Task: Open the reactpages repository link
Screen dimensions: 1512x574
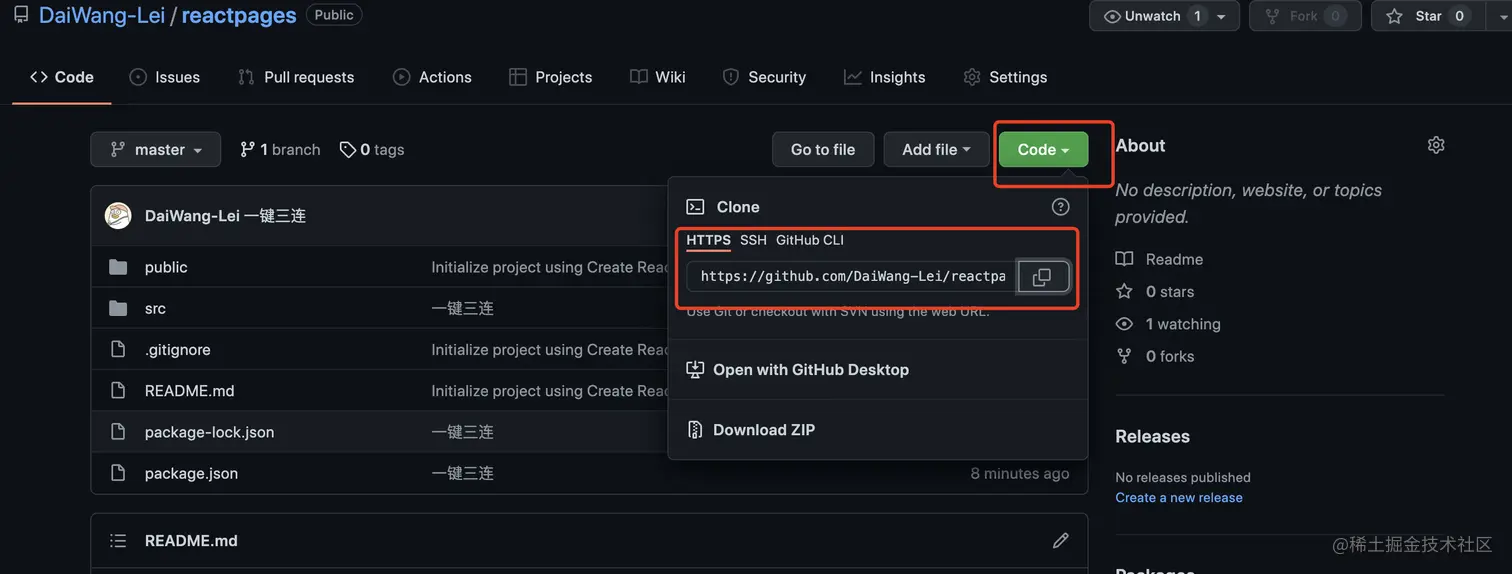Action: coord(239,15)
